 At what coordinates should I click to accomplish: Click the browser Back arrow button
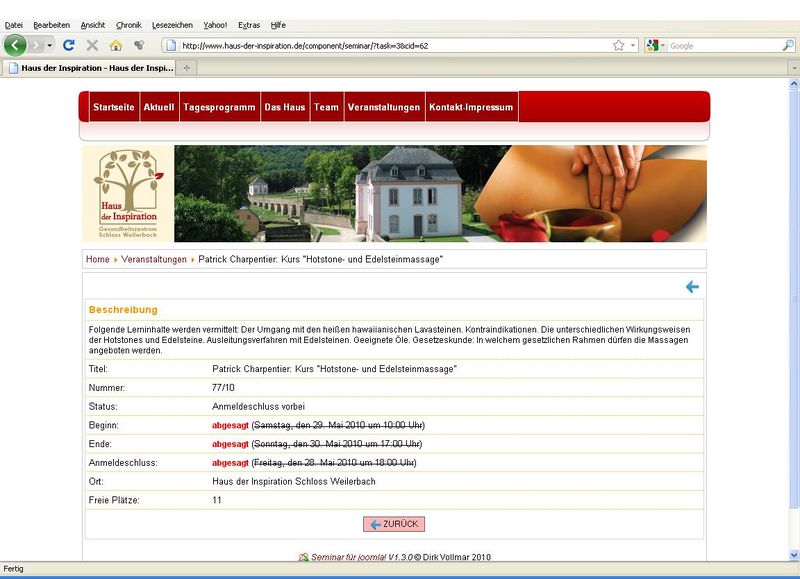(16, 45)
